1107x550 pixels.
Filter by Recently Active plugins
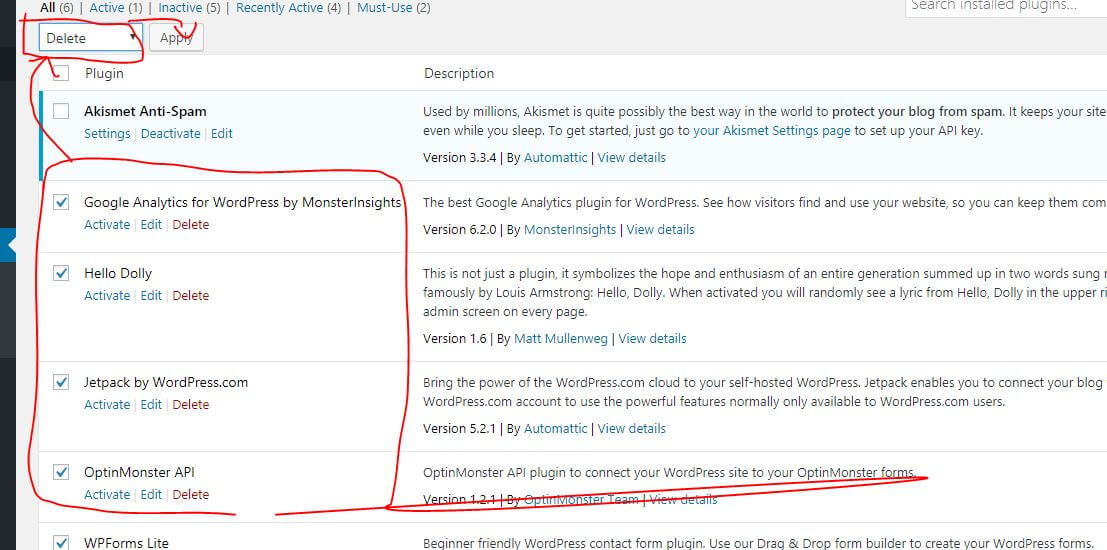click(x=289, y=8)
